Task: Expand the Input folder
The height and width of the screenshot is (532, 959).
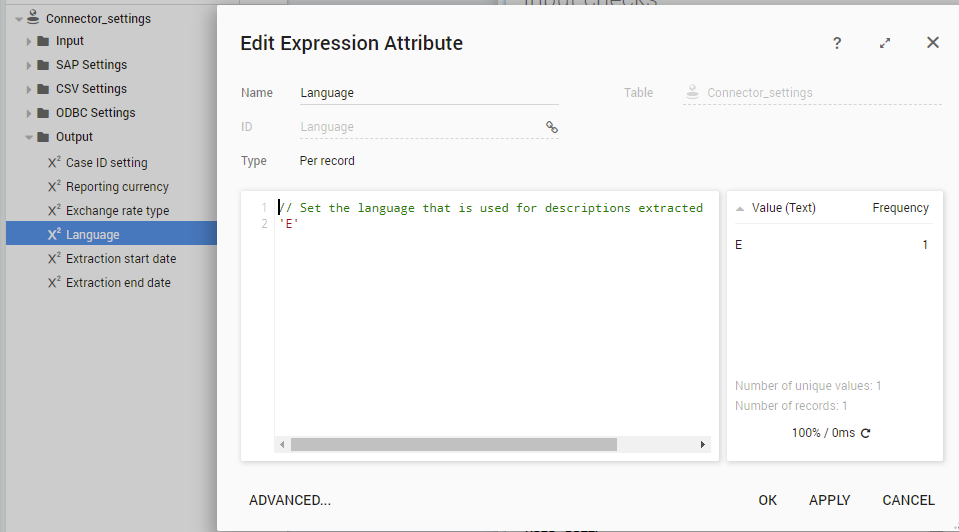Action: click(29, 41)
